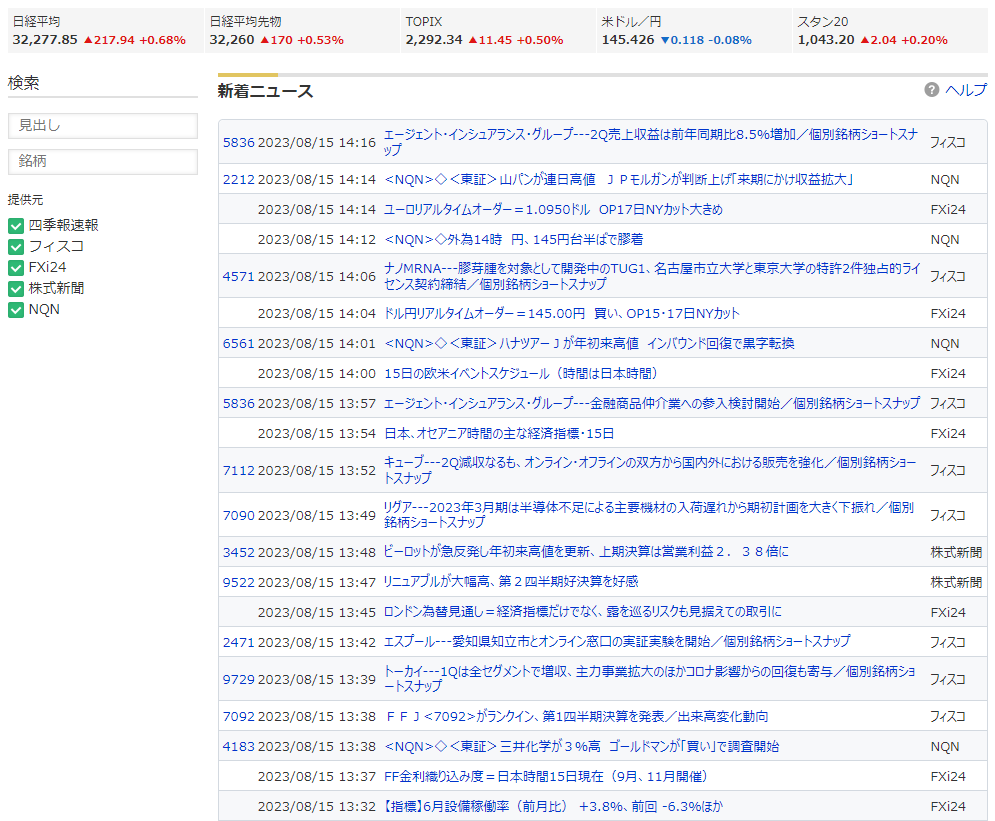995x821 pixels.
Task: Open stock code 2212 link
Action: click(x=238, y=180)
